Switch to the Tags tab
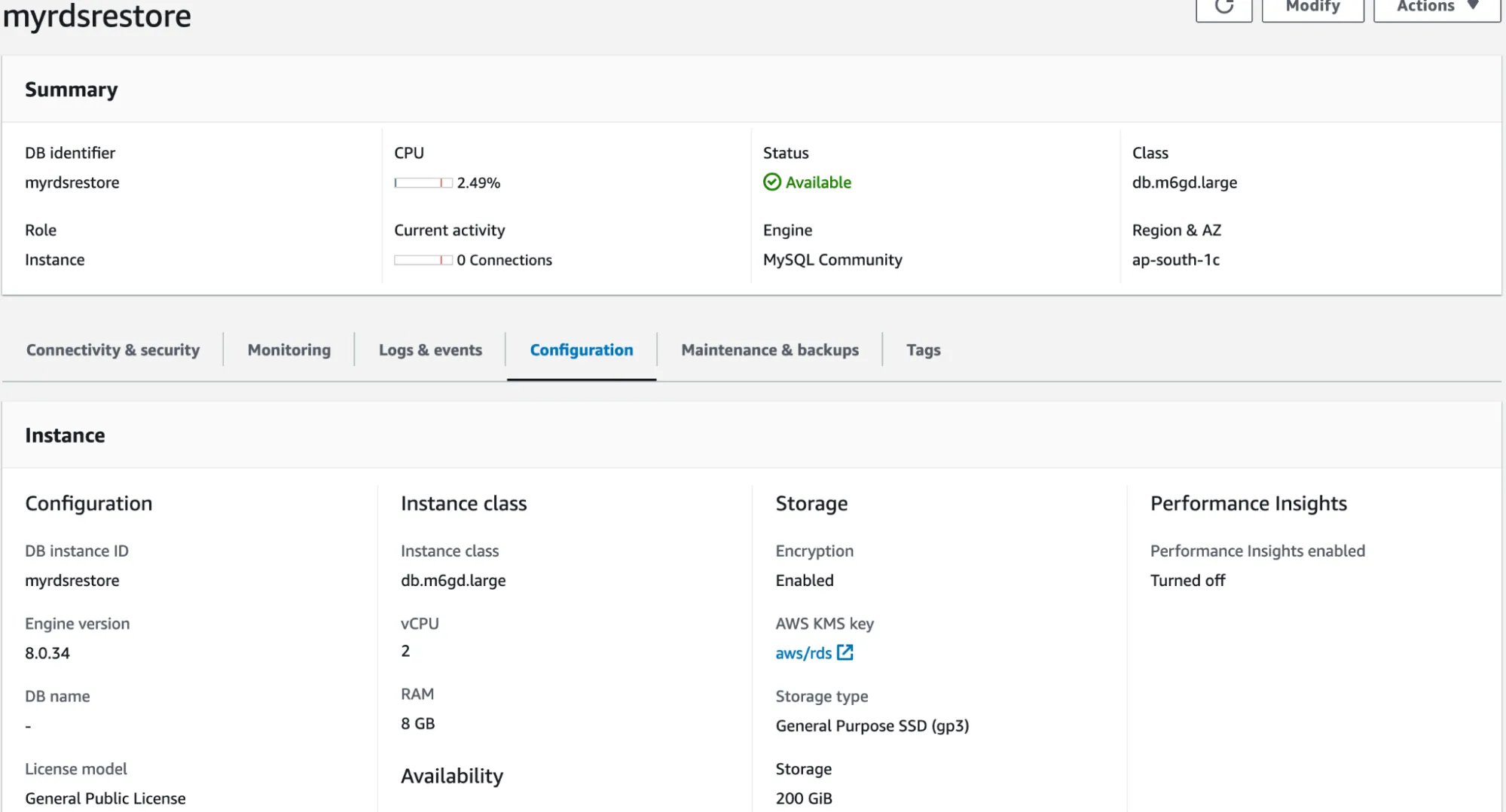1506x812 pixels. 922,350
